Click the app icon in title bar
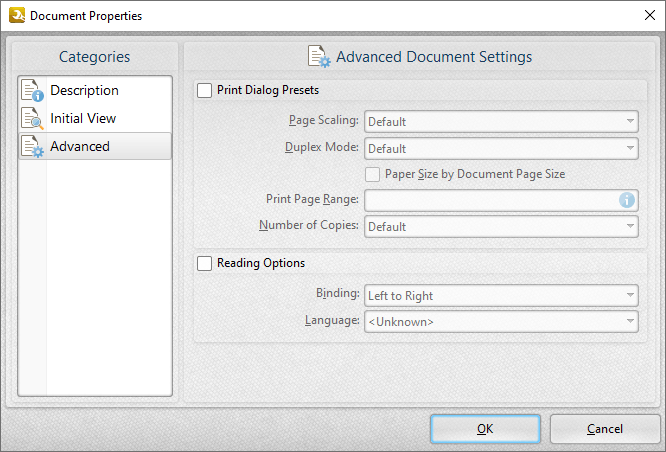 [x=17, y=15]
